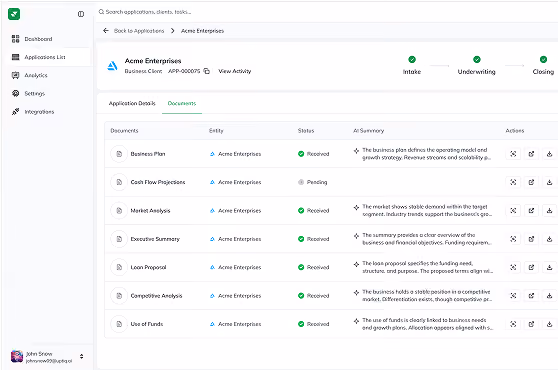Click scan icon for Loan Proposal row
This screenshot has width=558, height=370.
(x=513, y=267)
